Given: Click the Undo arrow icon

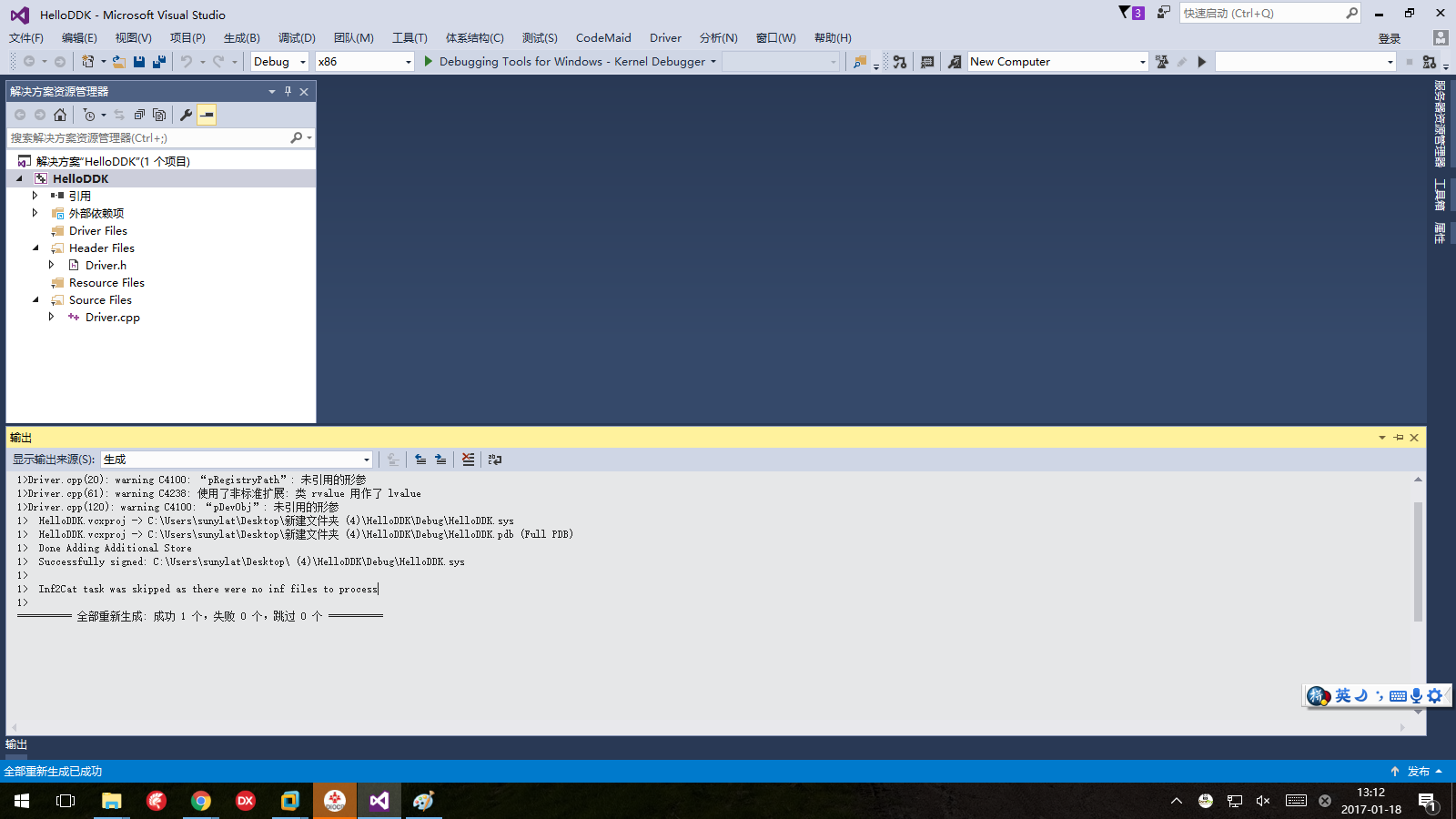Looking at the screenshot, I should coord(187,61).
